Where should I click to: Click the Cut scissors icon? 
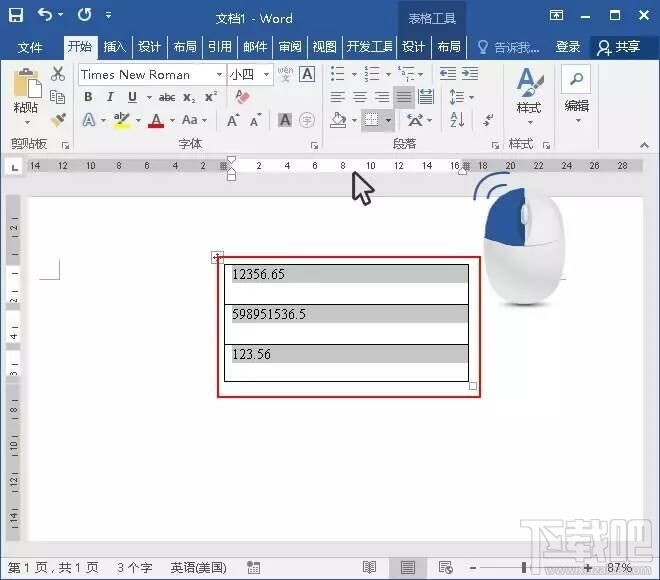coord(58,74)
